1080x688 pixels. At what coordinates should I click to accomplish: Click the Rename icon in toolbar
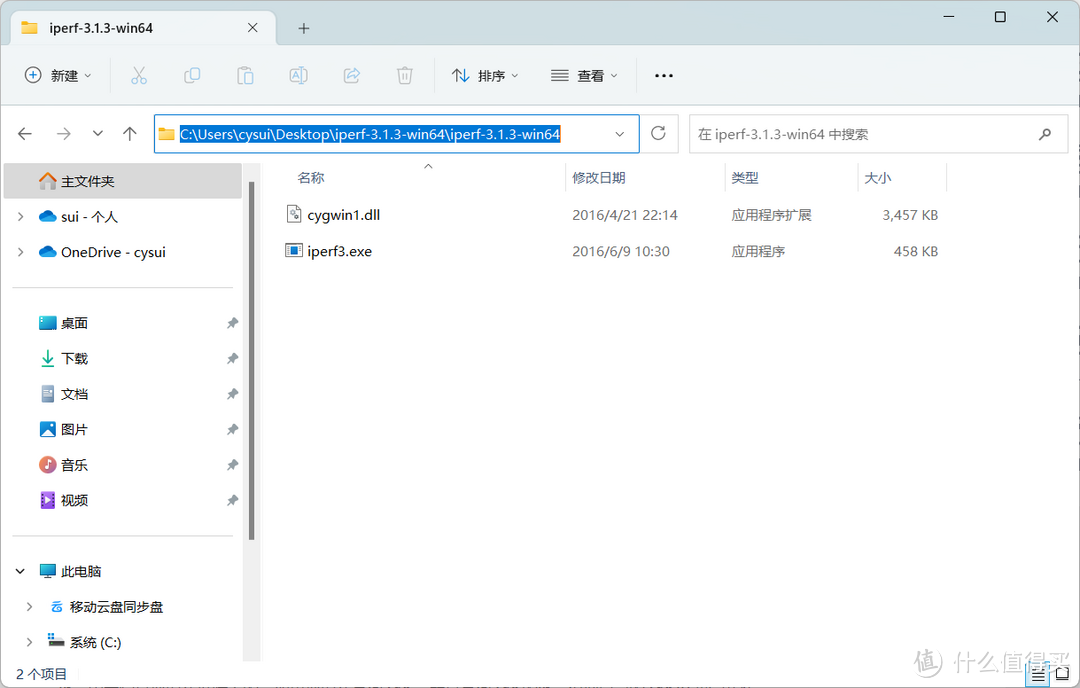tap(298, 75)
